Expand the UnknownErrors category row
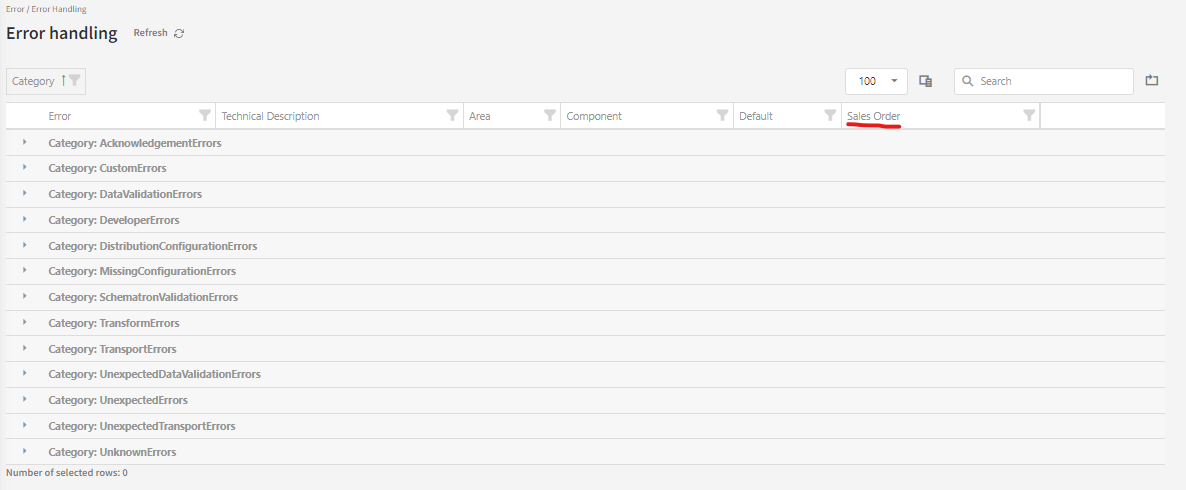This screenshot has width=1186, height=490. tap(24, 451)
